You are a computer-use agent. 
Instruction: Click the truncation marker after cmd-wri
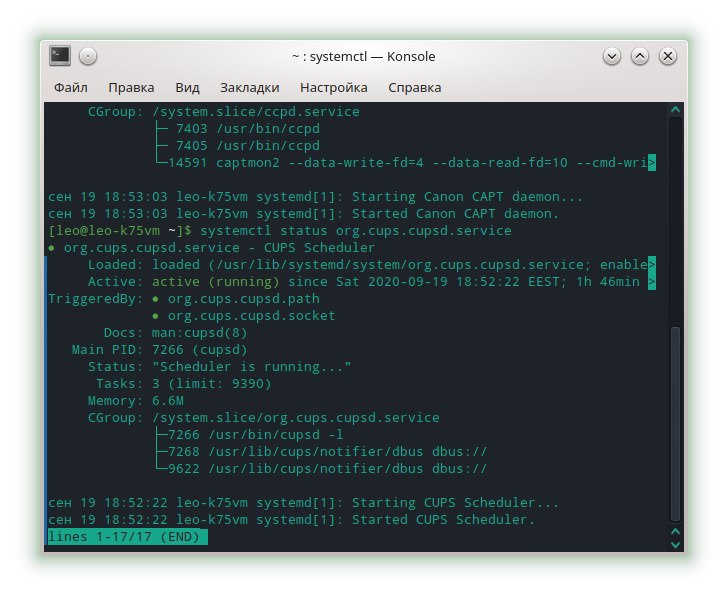[x=652, y=162]
